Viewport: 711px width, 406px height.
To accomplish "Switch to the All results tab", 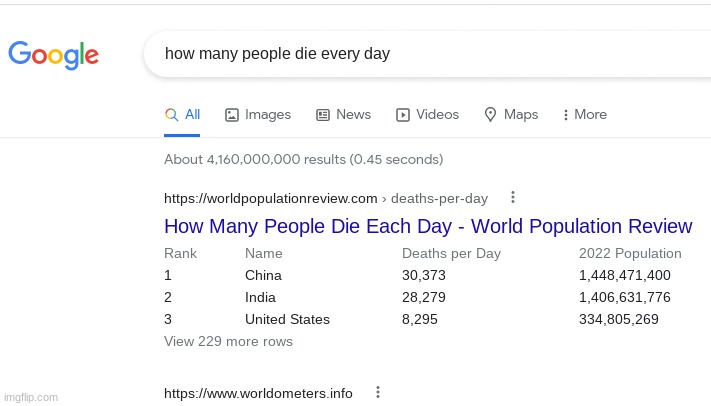I will (x=182, y=115).
